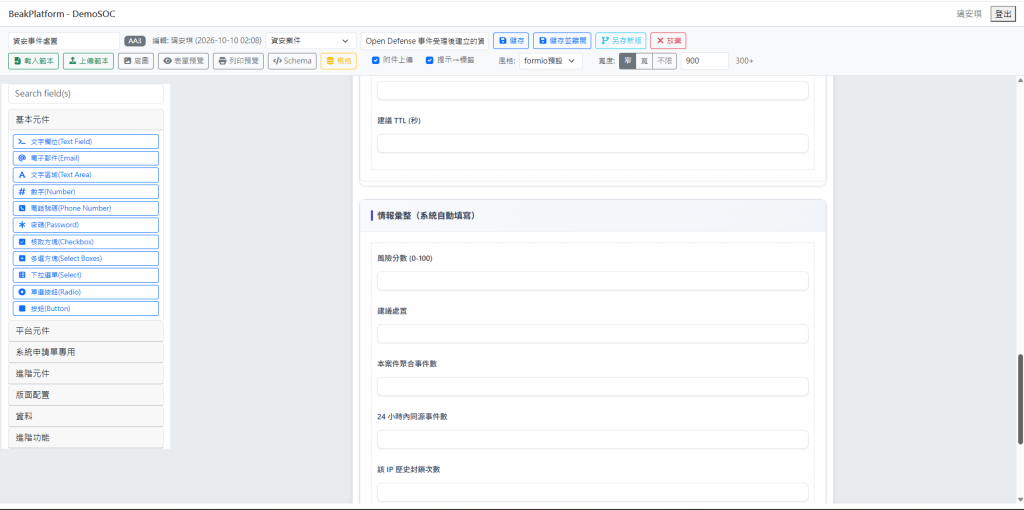Open 表單預覽 (form preview)
The image size is (1024, 510).
(184, 61)
